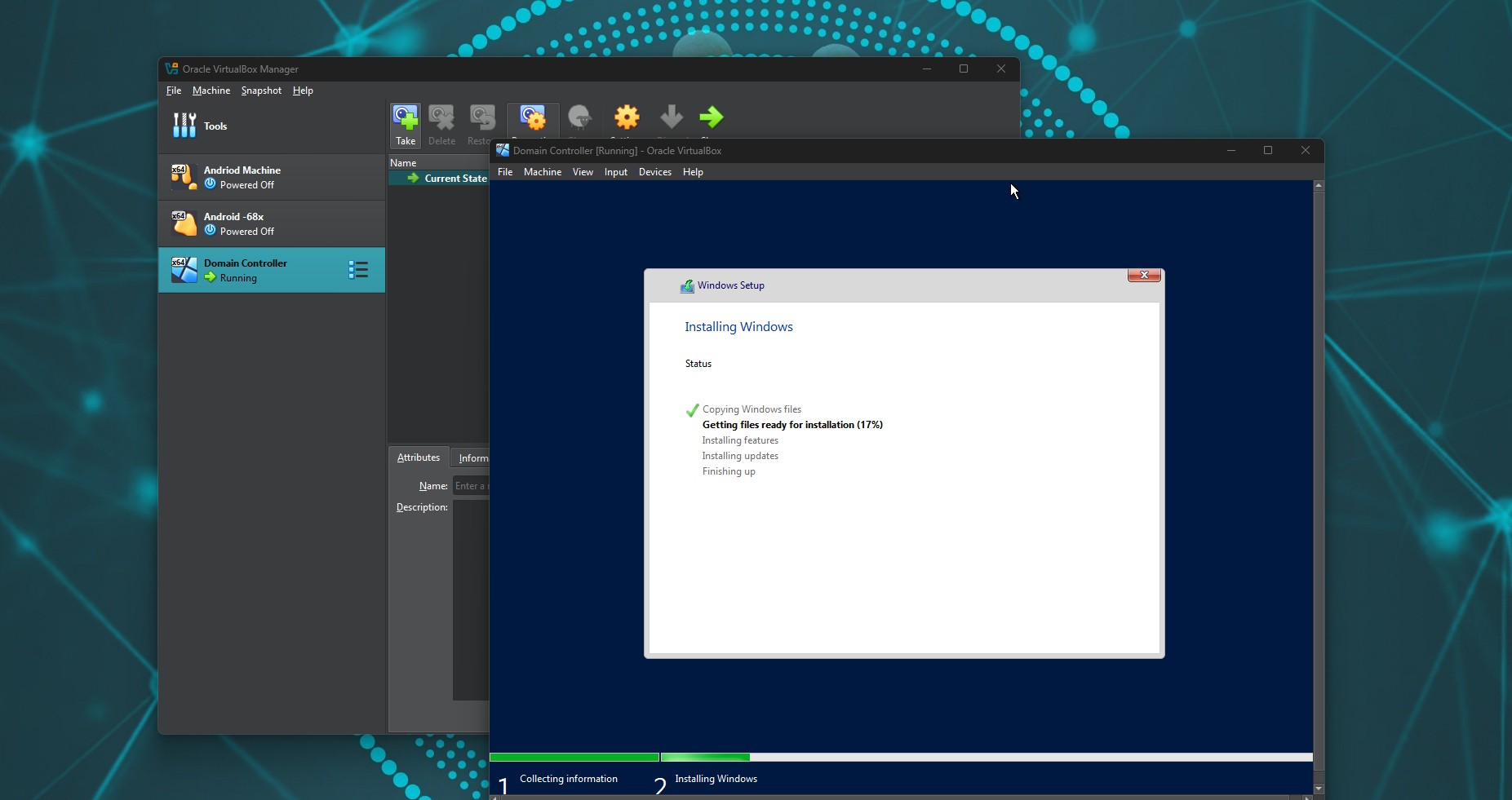This screenshot has width=1512, height=800.
Task: Click the Clone sheep icon in toolbar
Action: pos(580,118)
